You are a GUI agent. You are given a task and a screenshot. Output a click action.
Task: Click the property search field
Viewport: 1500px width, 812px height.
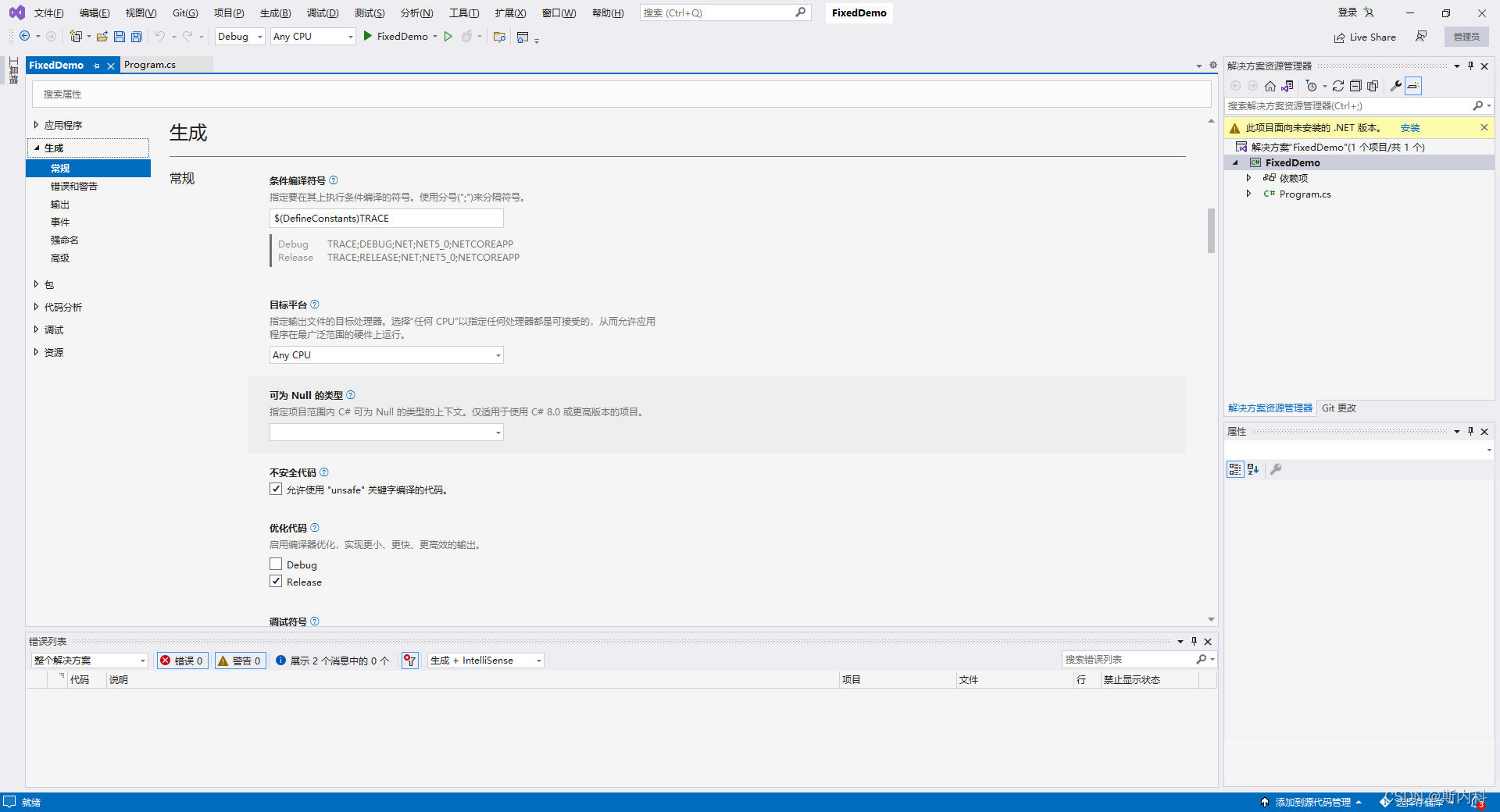pos(621,94)
